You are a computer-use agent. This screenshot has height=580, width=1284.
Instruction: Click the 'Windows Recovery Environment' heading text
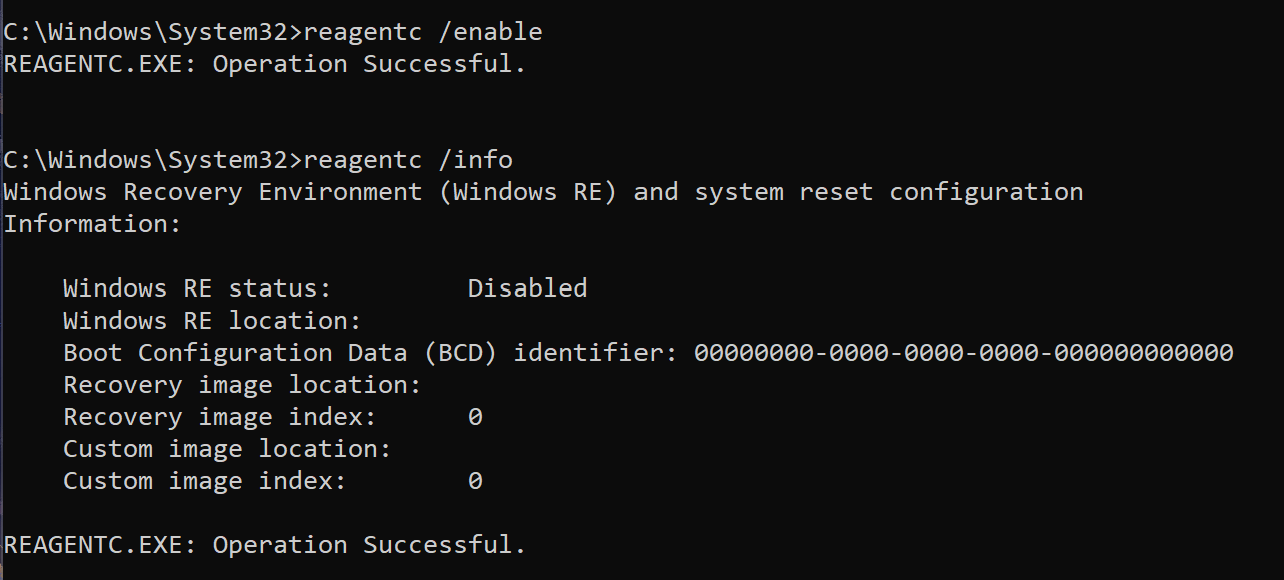(213, 192)
